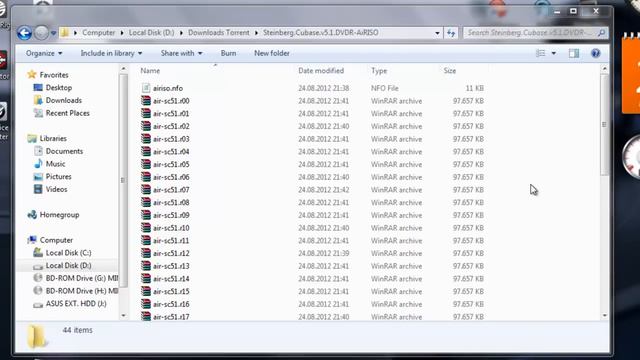
Task: Select ASUS EXT. HDD (J:)
Action: pyautogui.click(x=76, y=304)
